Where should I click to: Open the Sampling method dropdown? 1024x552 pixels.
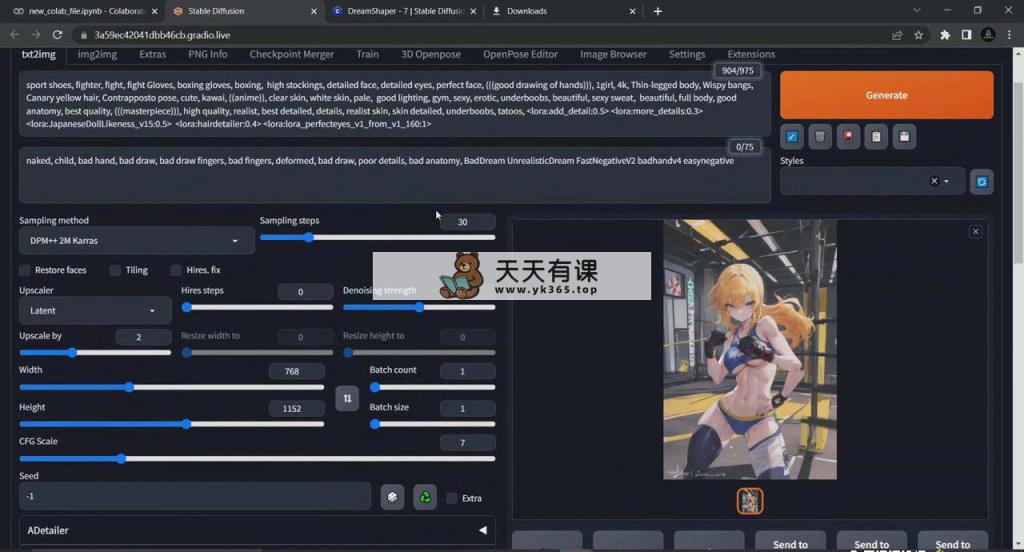coord(136,240)
